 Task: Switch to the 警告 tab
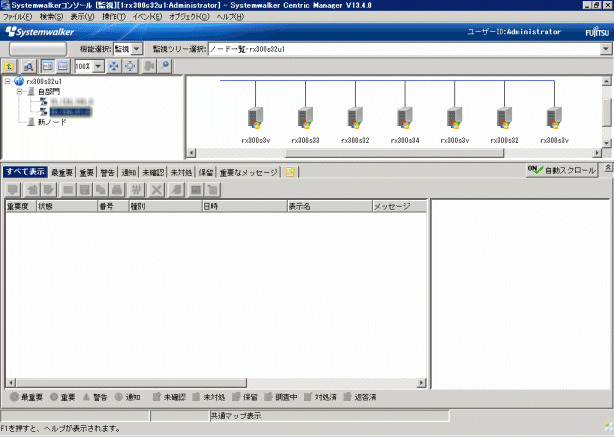pyautogui.click(x=107, y=172)
